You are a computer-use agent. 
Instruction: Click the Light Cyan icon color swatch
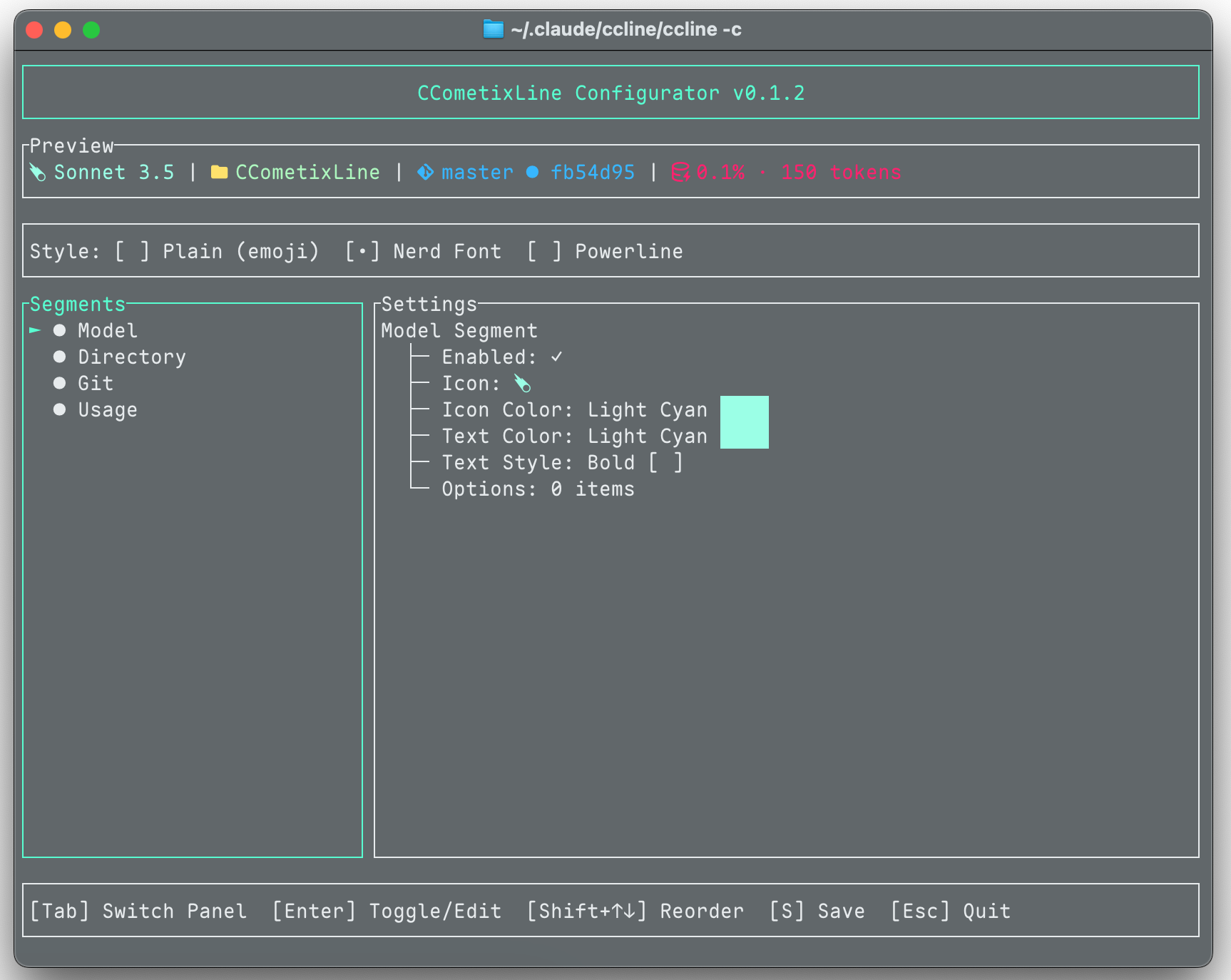pyautogui.click(x=745, y=409)
